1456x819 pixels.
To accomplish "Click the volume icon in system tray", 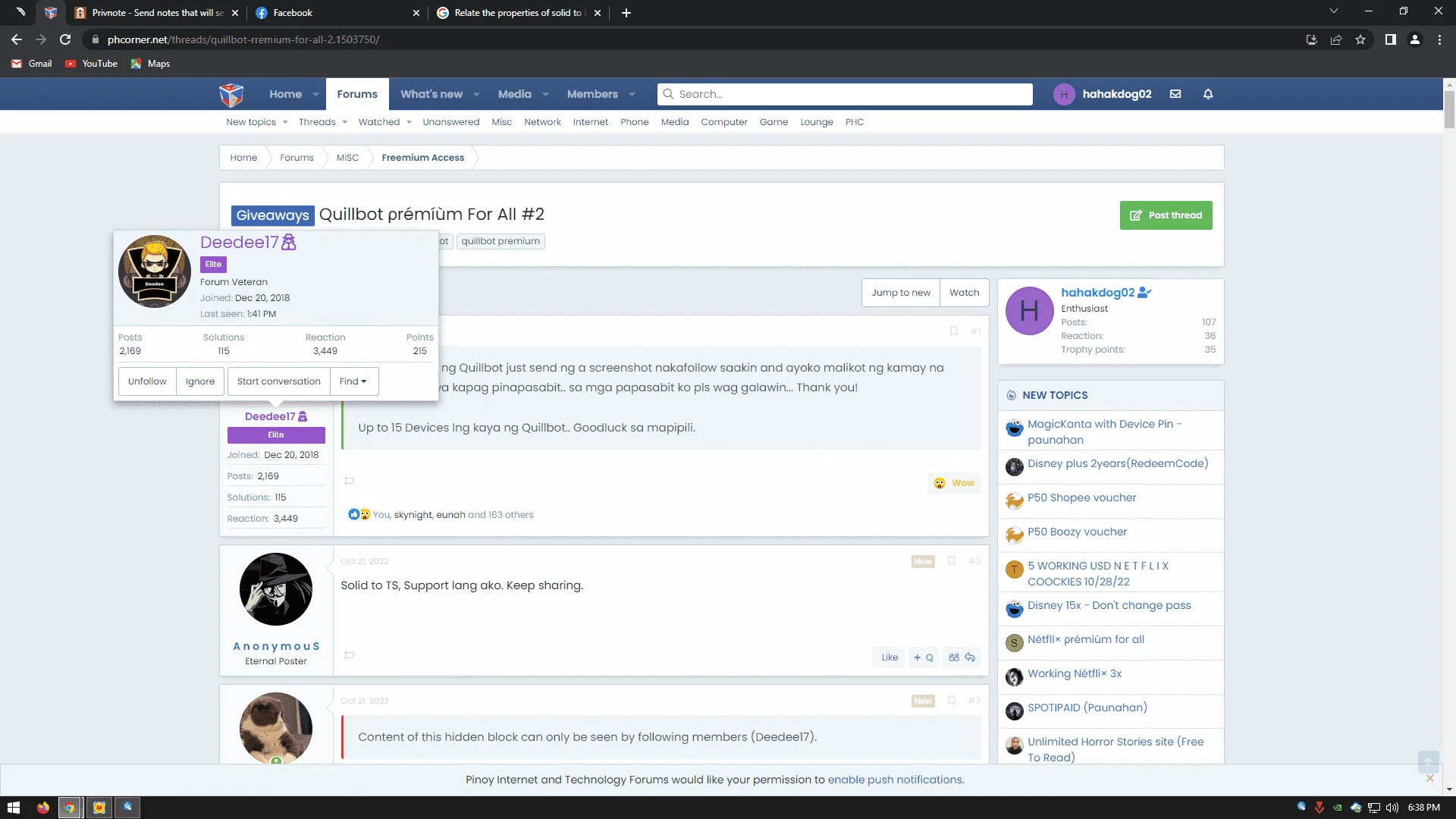I will click(x=1392, y=808).
